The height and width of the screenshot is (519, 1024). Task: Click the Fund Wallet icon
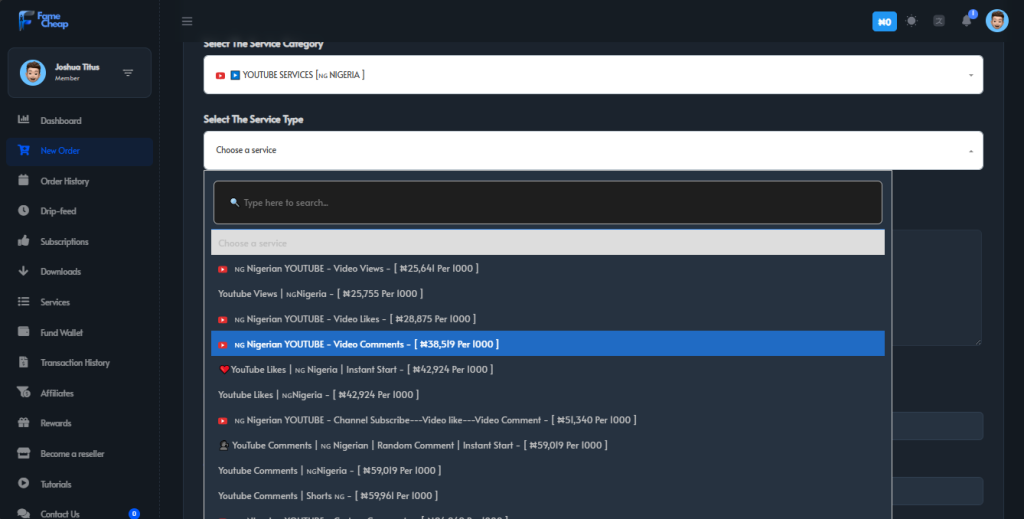coord(24,332)
